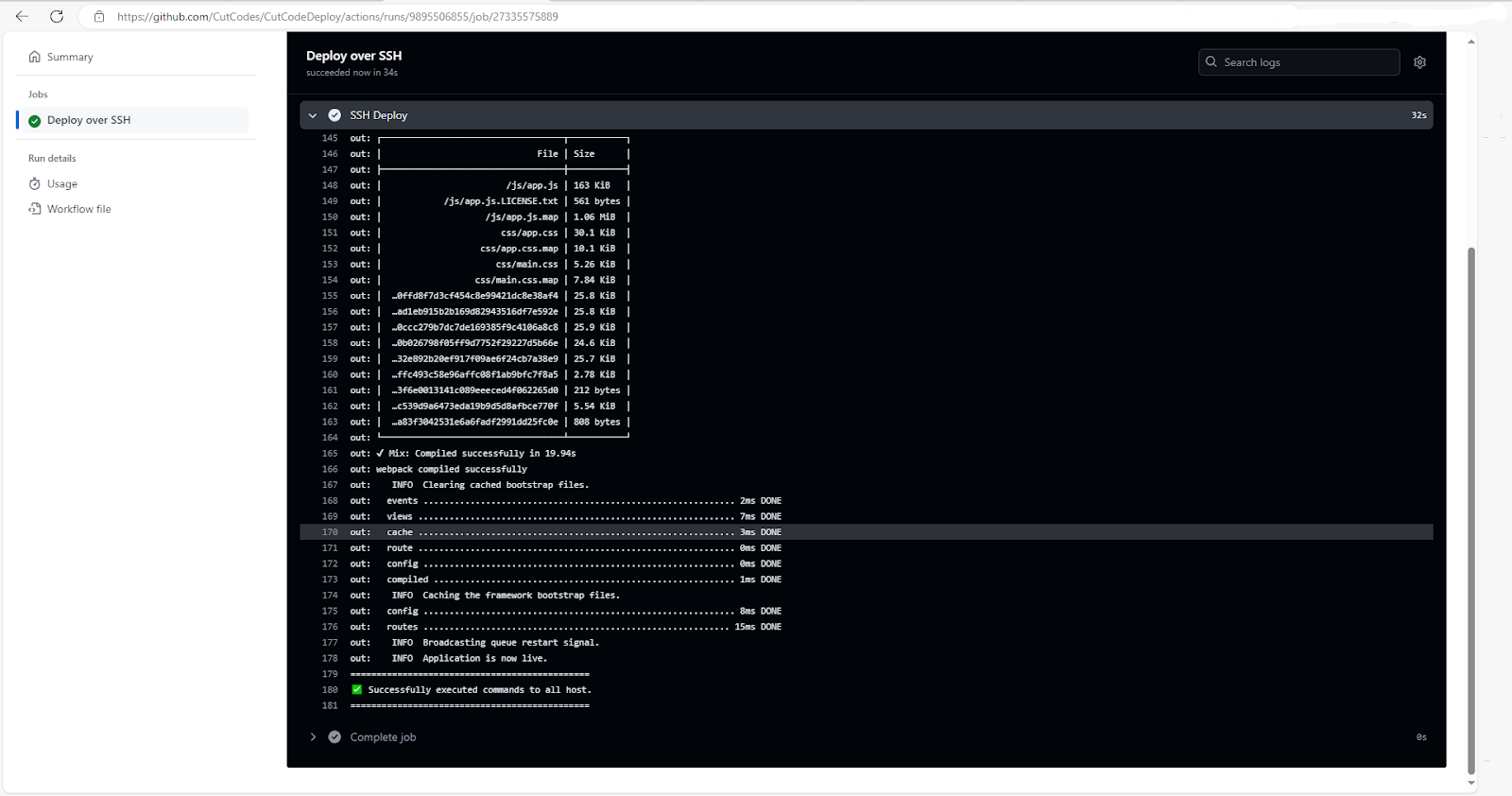Click the magnifier icon in Search logs
This screenshot has height=796, width=1512.
[1211, 62]
